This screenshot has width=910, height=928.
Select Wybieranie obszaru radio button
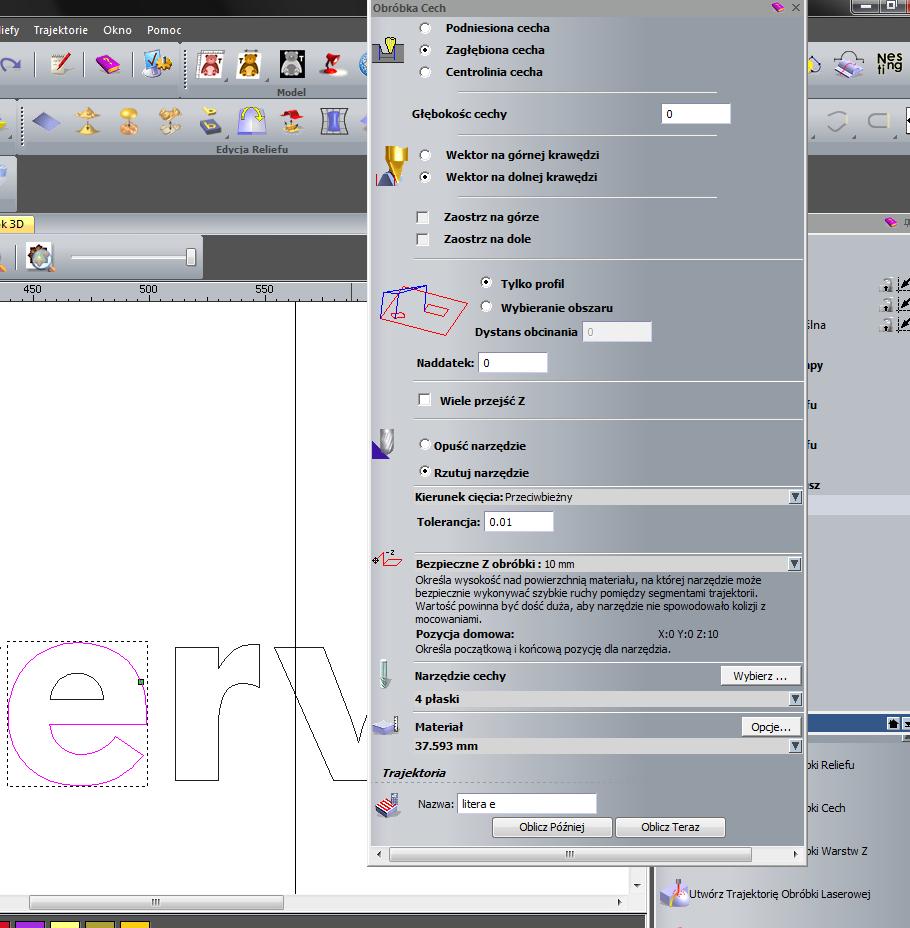486,307
